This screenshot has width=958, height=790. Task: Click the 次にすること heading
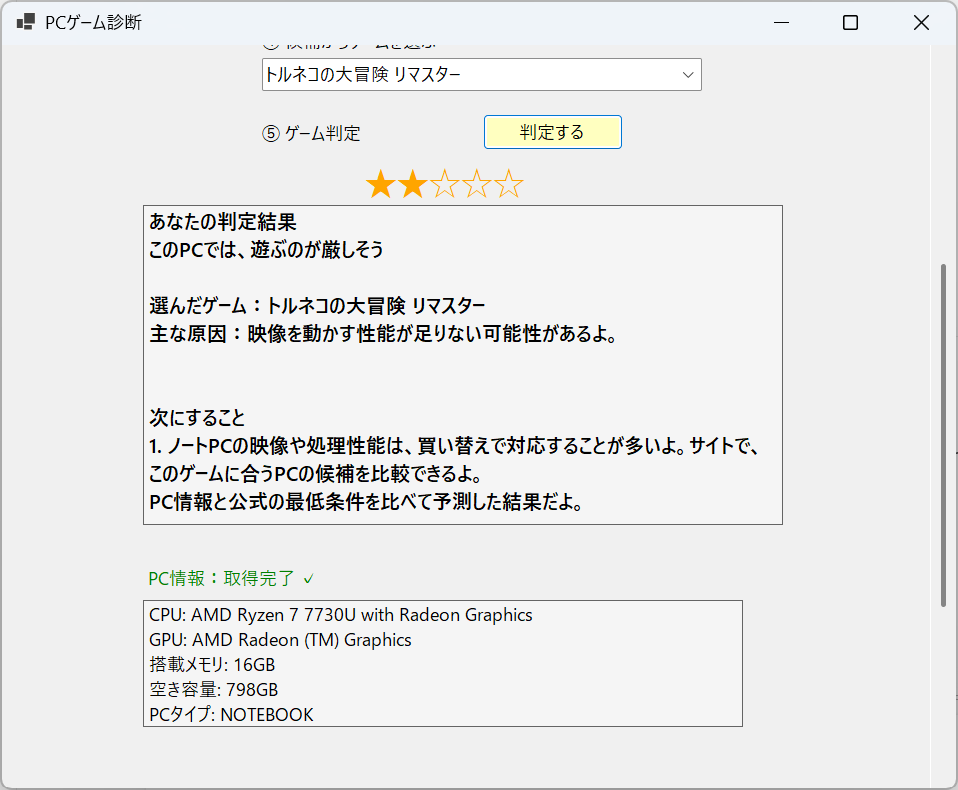point(197,418)
